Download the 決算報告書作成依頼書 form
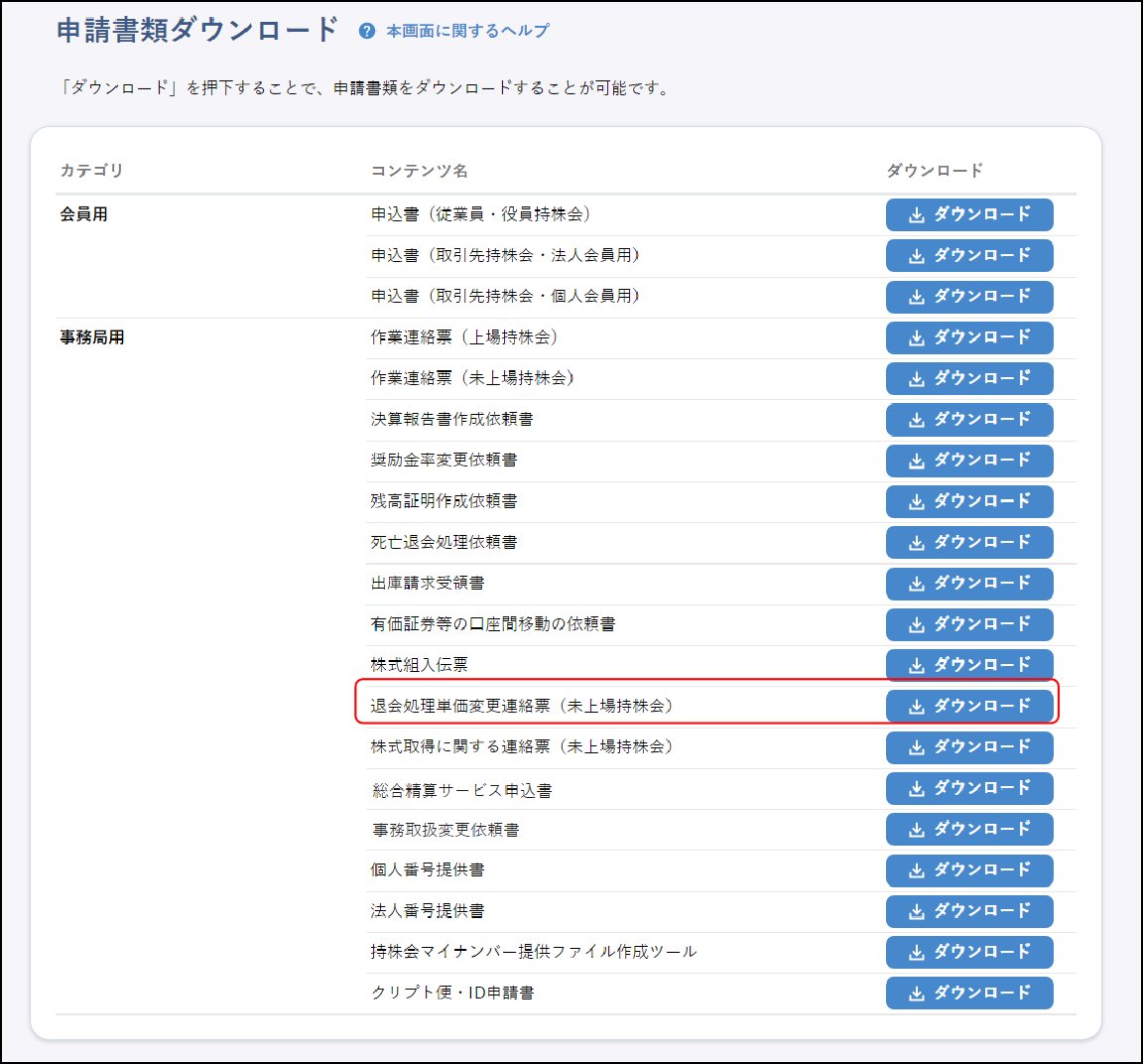The image size is (1143, 1064). pos(968,420)
